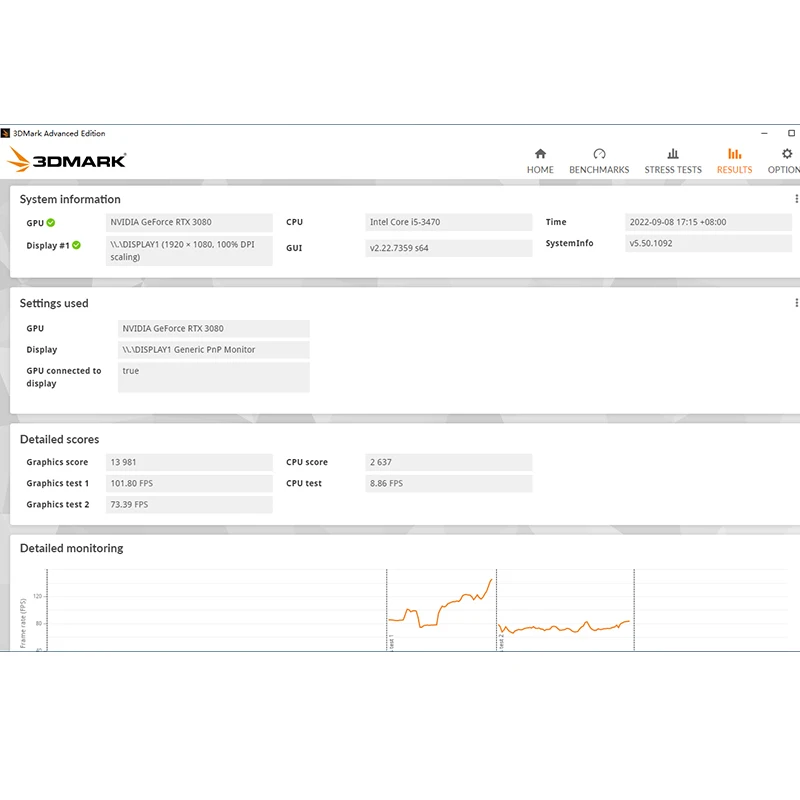Select the Results chart icon
This screenshot has height=800, width=800.
[x=734, y=154]
